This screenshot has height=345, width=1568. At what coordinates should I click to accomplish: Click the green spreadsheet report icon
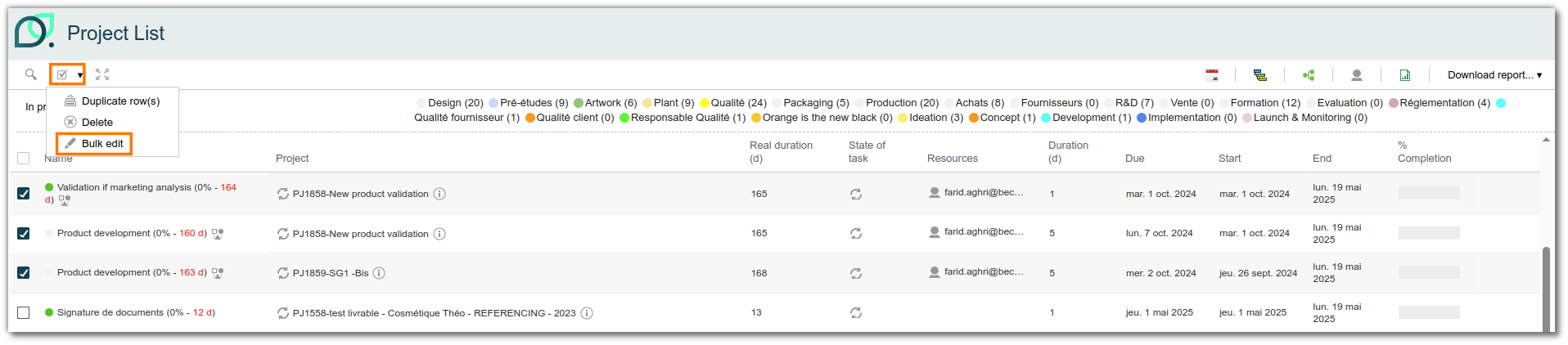point(1405,75)
